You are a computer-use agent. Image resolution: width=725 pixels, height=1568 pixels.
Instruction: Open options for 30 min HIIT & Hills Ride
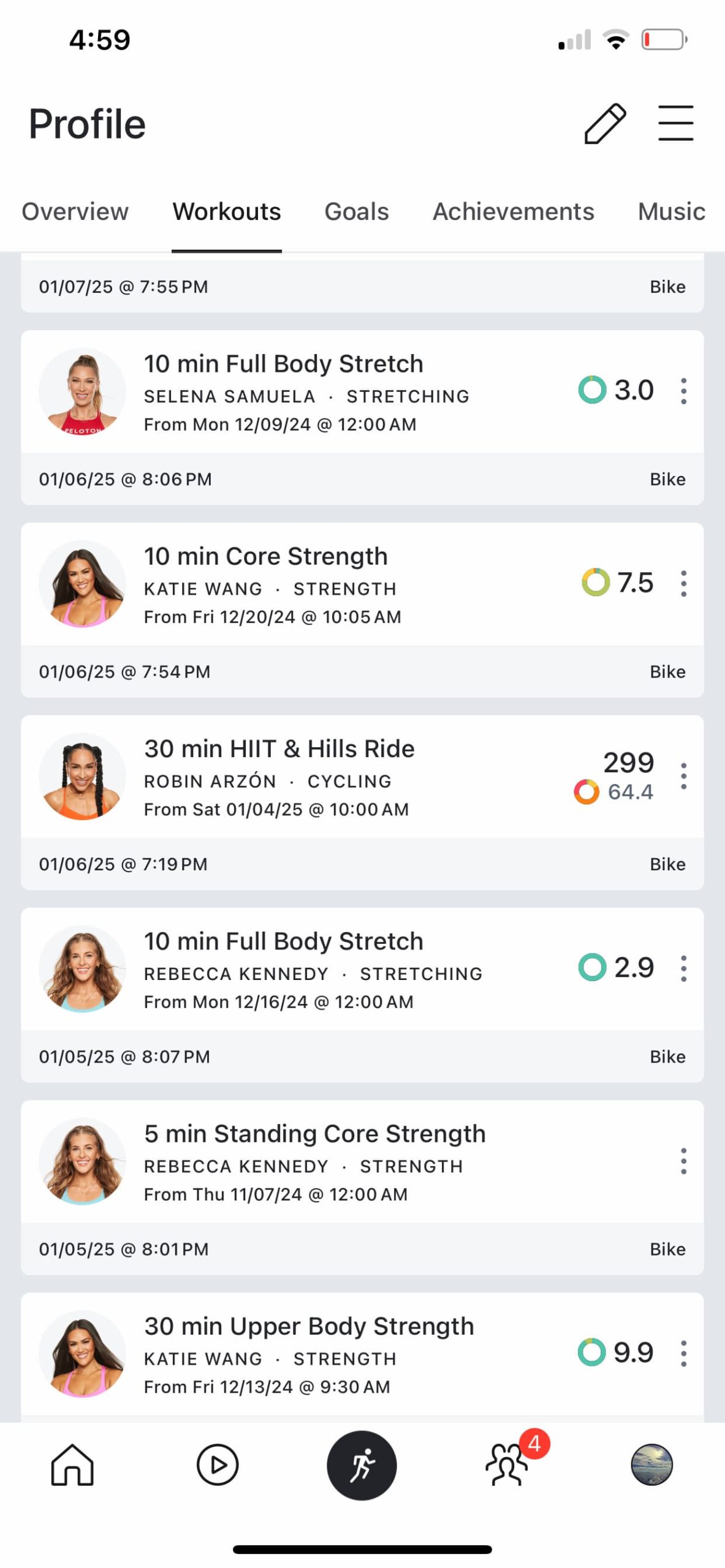(683, 775)
